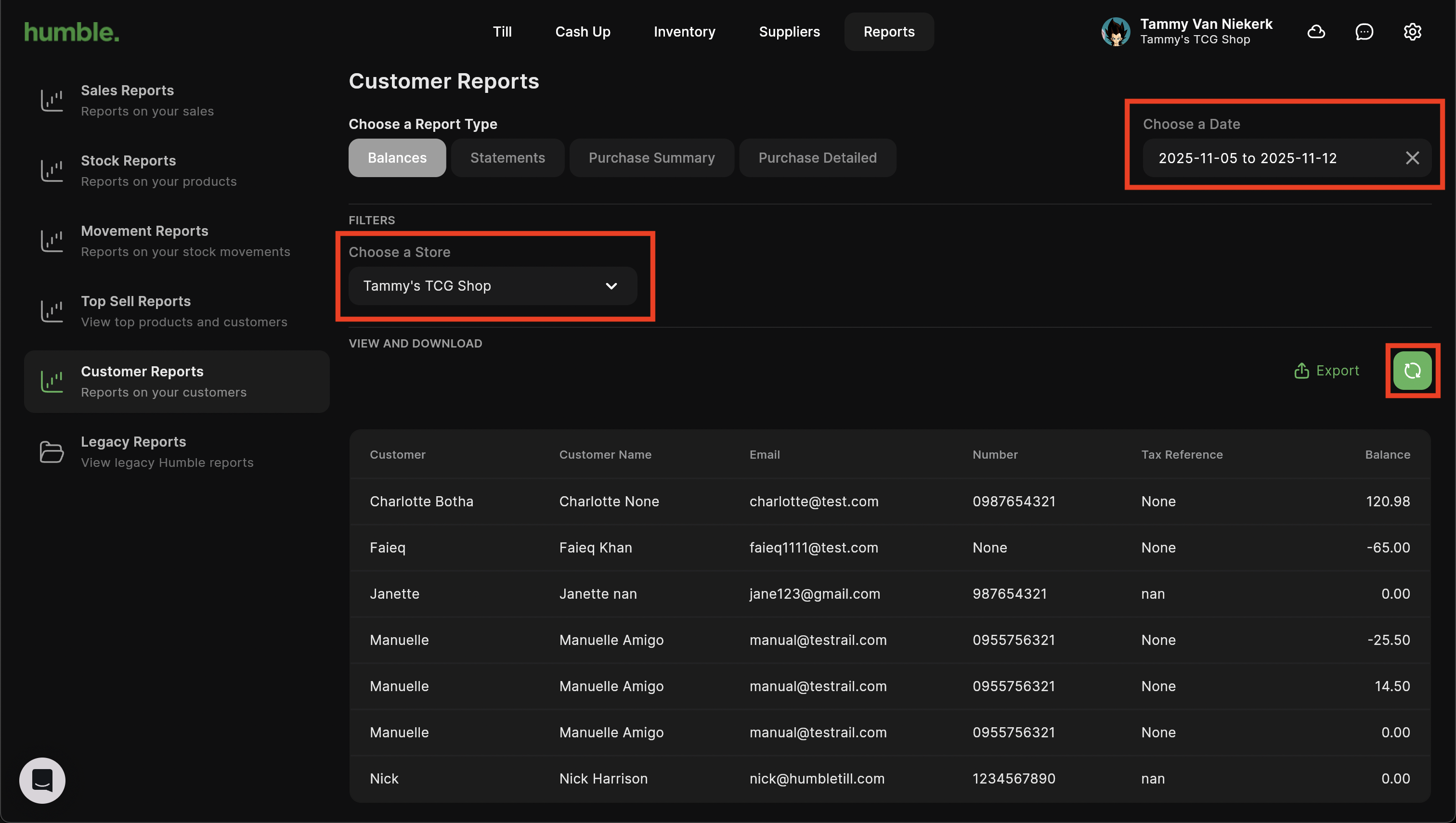Go to the Cash Up tab
Screen dimensions: 1456x823
583,32
